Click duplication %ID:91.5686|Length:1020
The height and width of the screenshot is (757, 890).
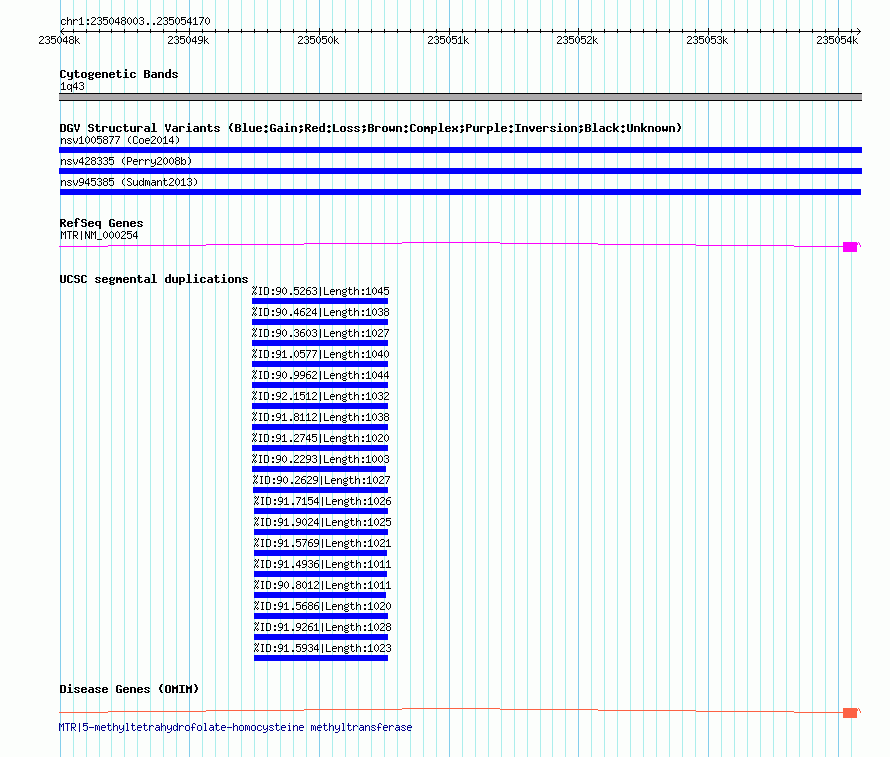coord(322,606)
